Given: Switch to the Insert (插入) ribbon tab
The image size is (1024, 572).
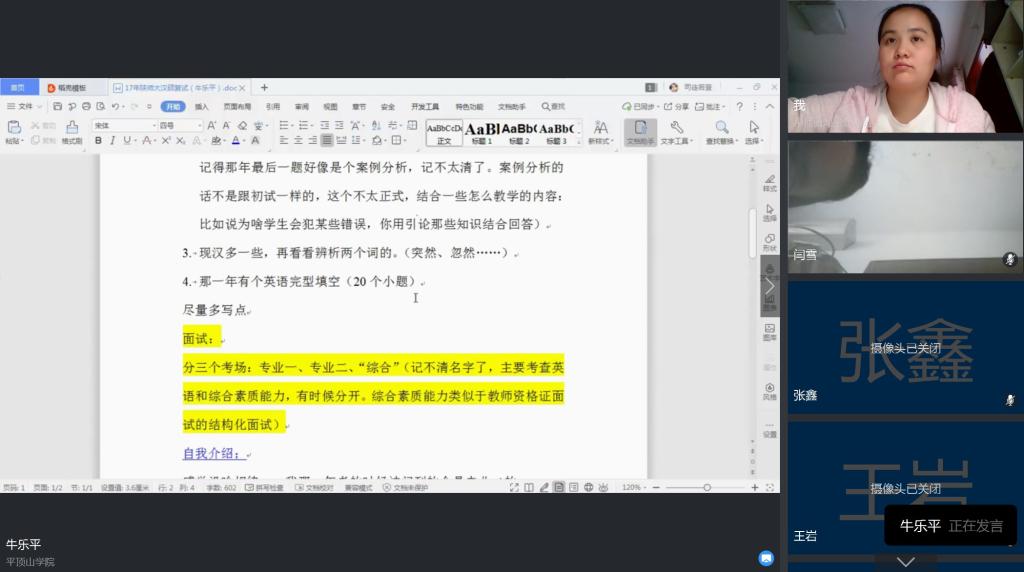Looking at the screenshot, I should (x=201, y=106).
